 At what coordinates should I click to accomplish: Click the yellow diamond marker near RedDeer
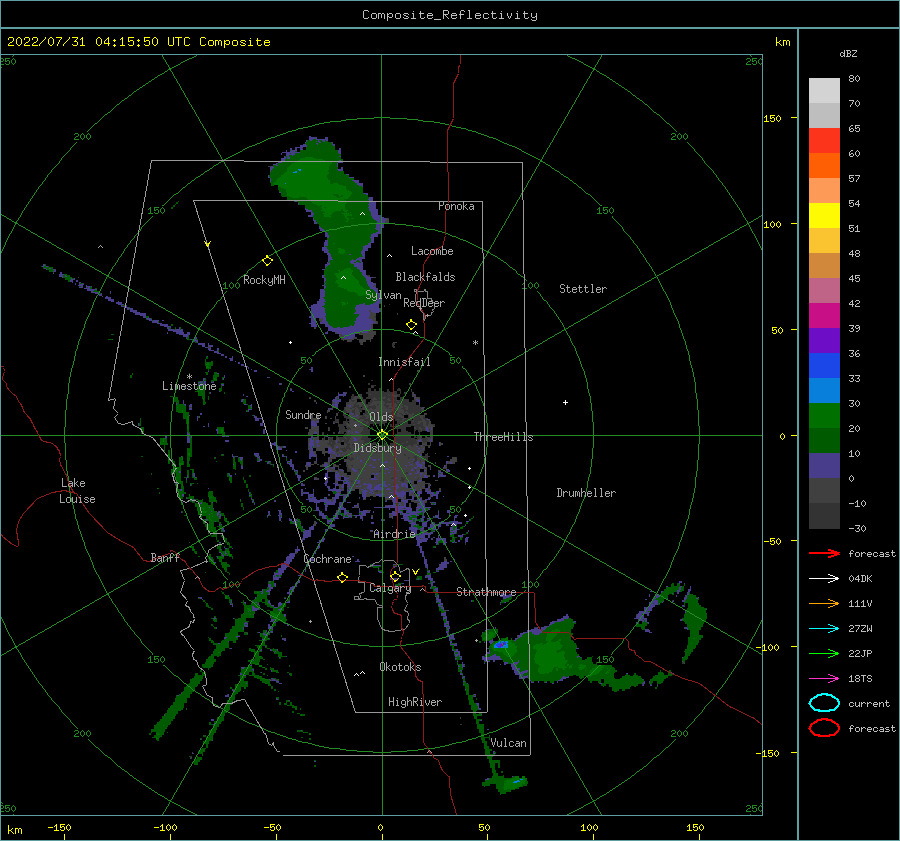click(411, 325)
